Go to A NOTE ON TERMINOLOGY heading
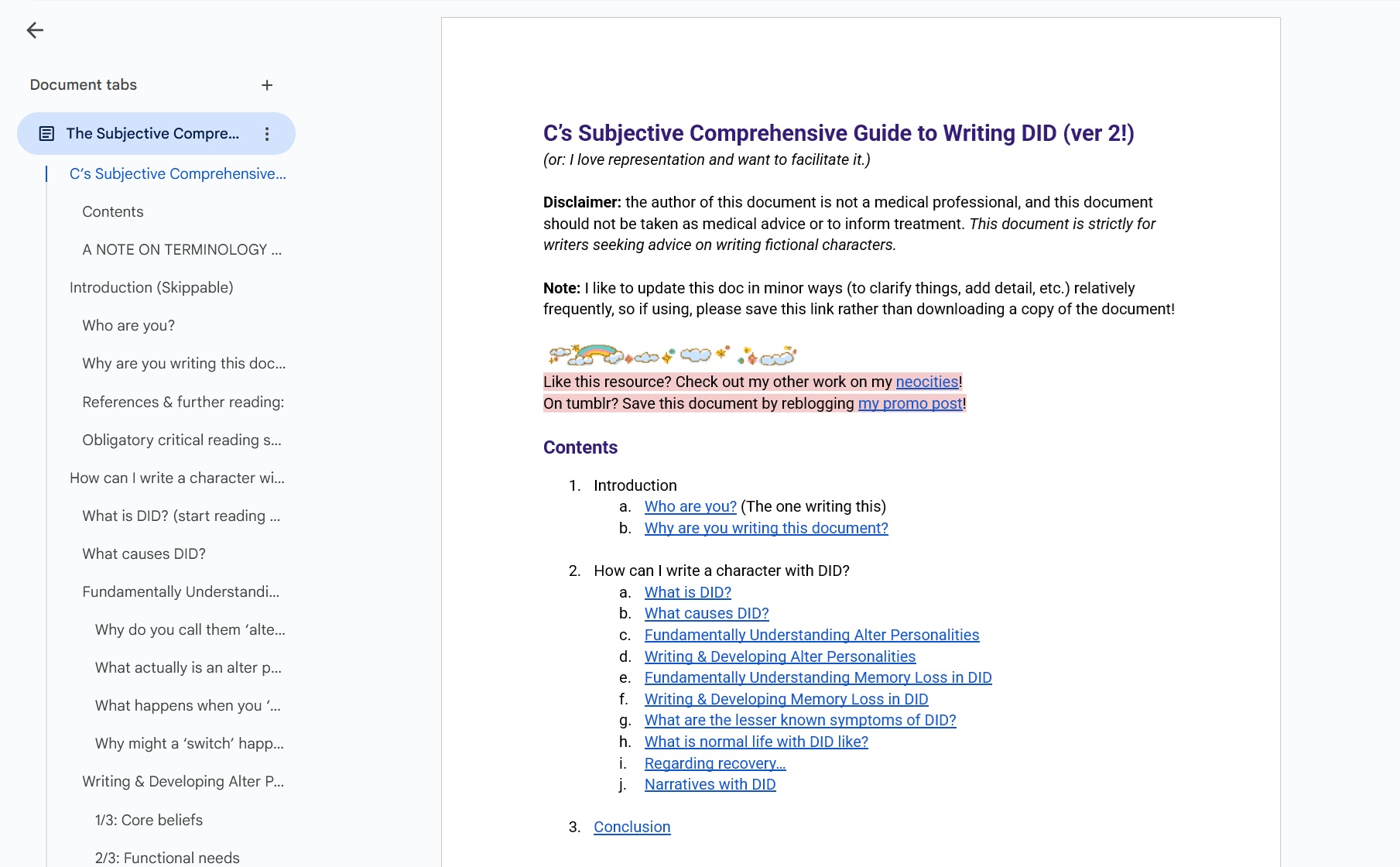 181,250
